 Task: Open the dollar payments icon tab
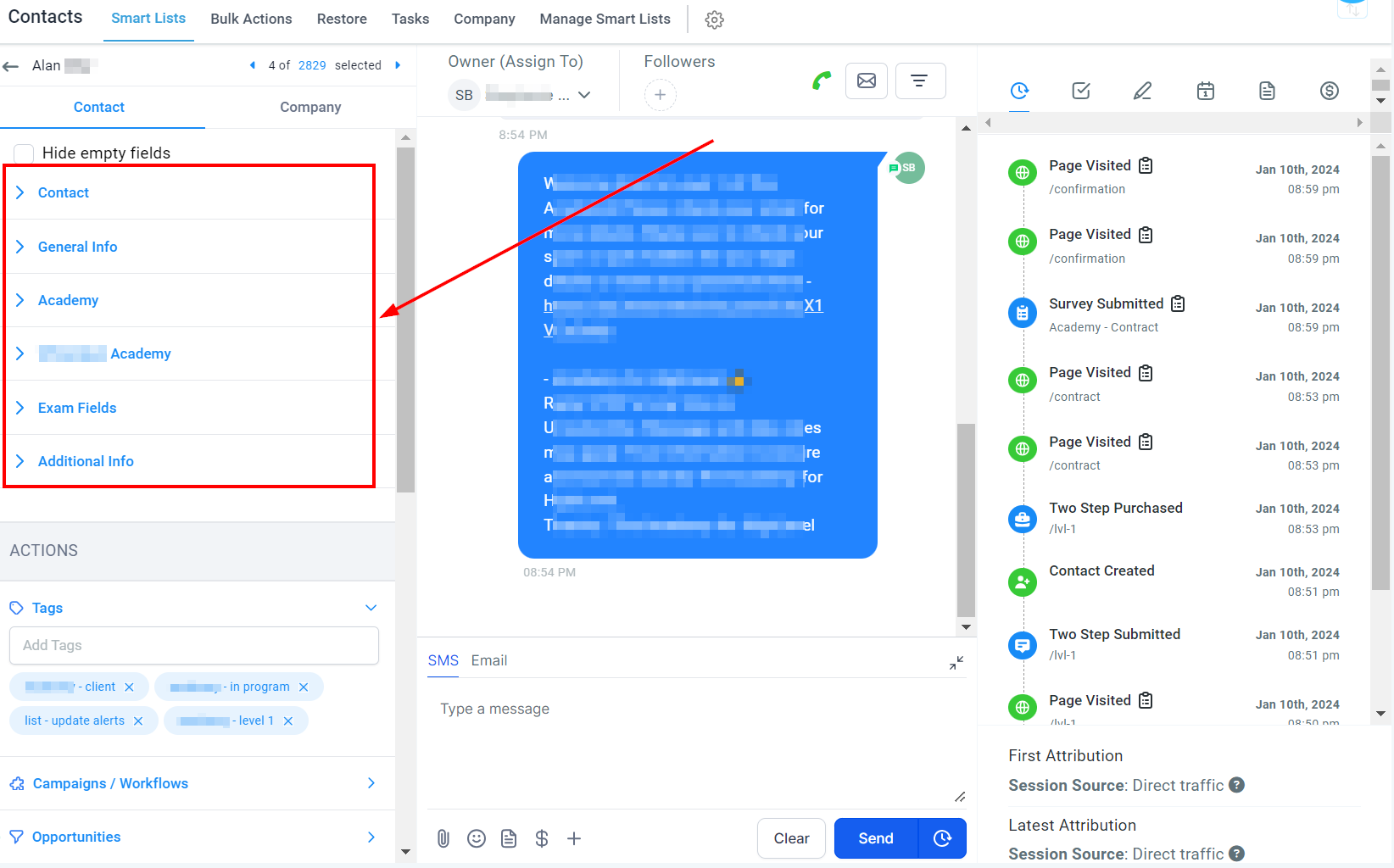(x=1330, y=91)
